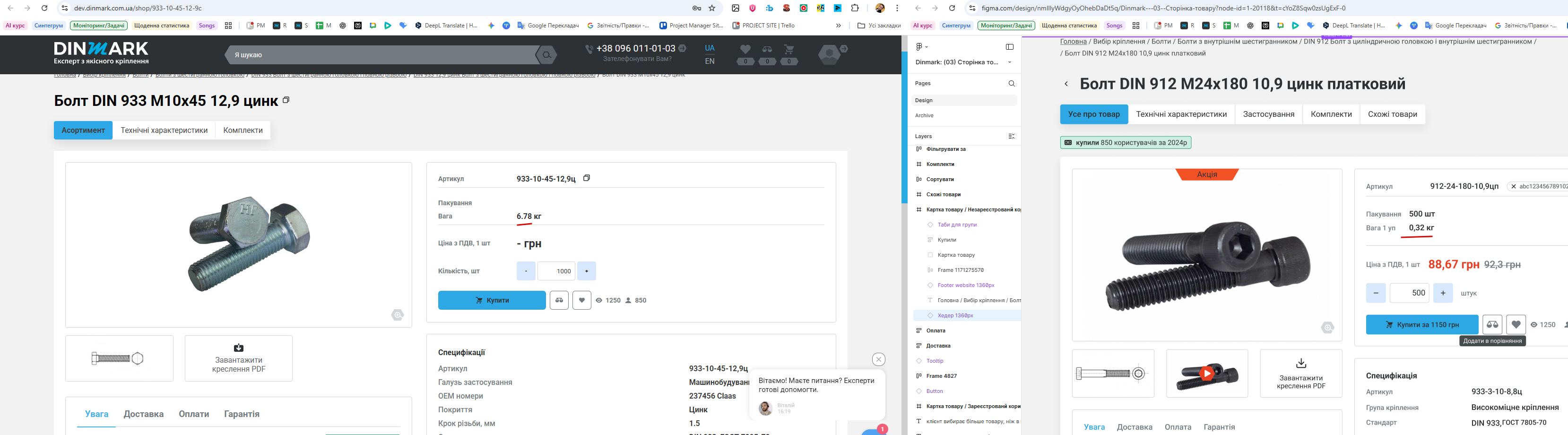
Task: Click bolt drawing thumbnail on Dinmark site
Action: pos(119,358)
